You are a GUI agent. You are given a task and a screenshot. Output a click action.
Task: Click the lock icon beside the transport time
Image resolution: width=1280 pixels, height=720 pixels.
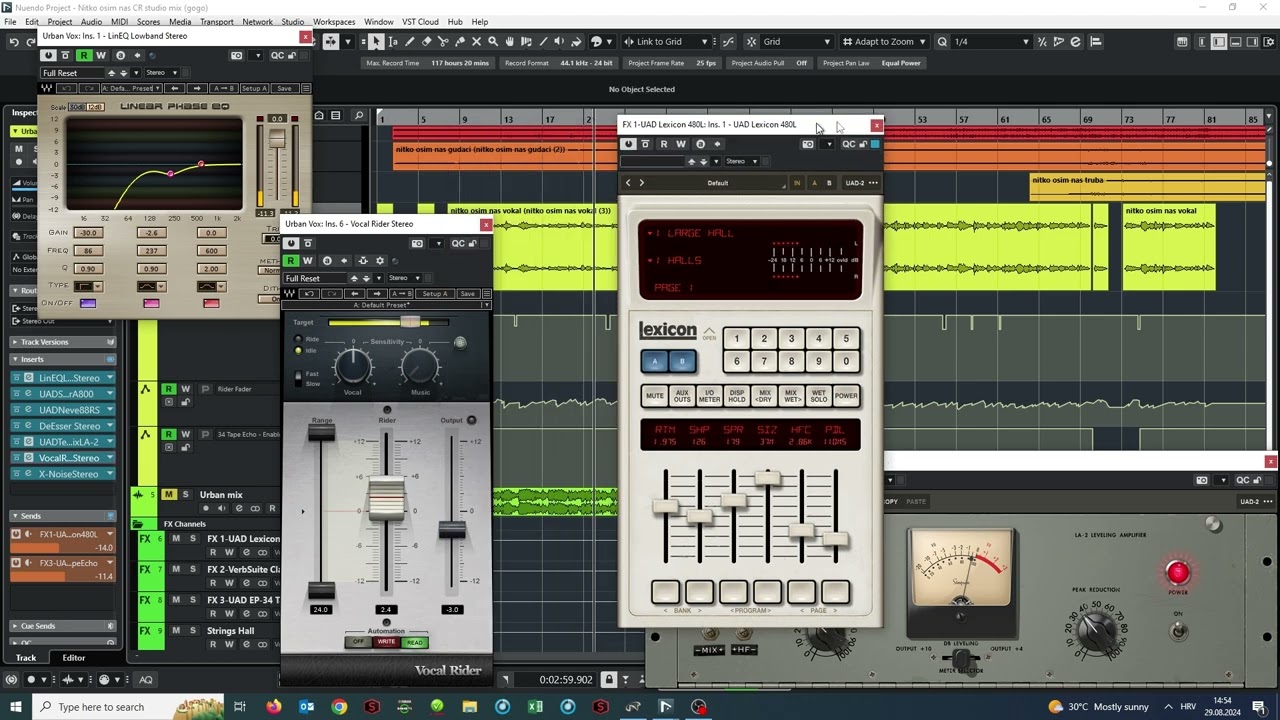coord(608,680)
